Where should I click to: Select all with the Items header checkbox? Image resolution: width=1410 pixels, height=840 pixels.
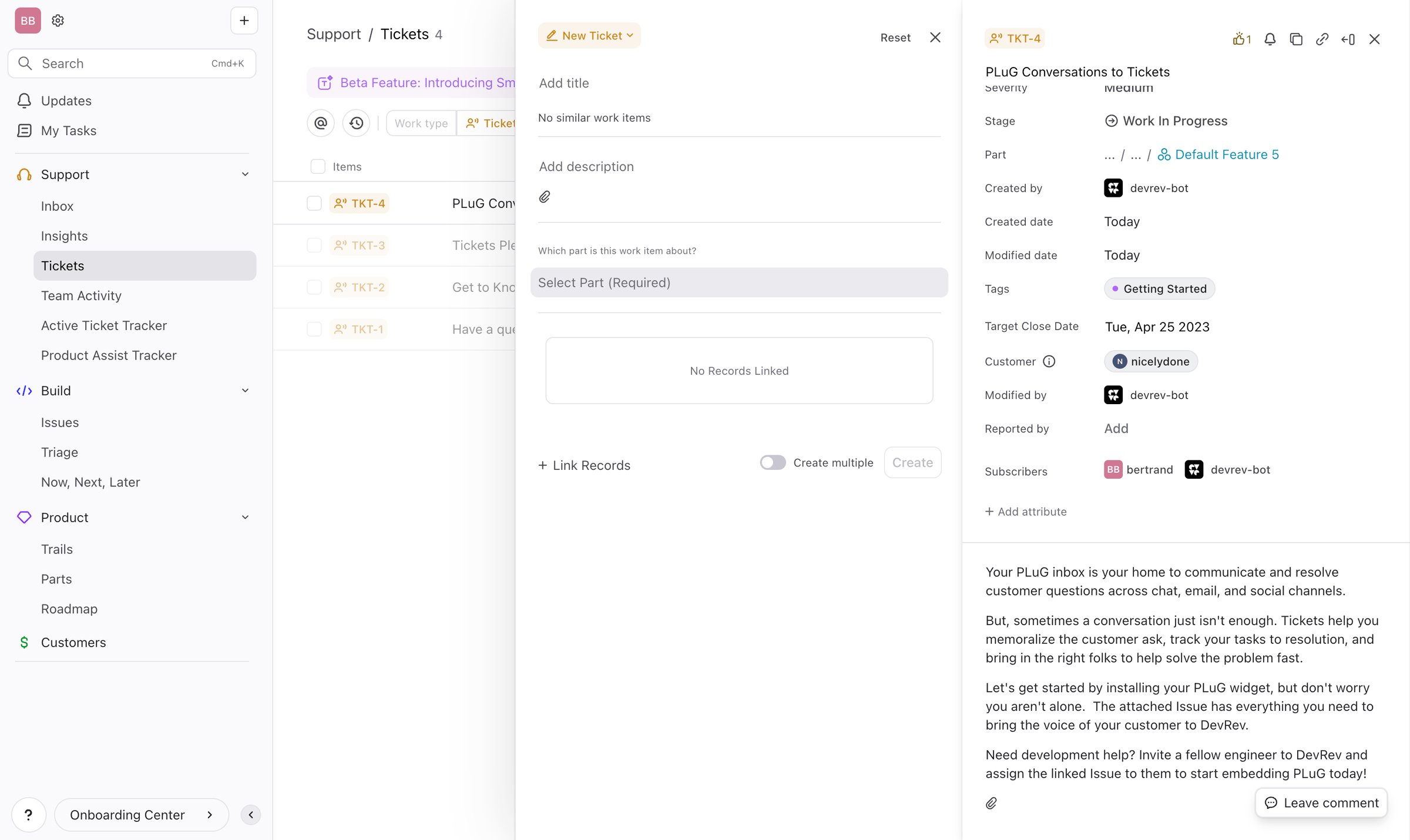(318, 167)
